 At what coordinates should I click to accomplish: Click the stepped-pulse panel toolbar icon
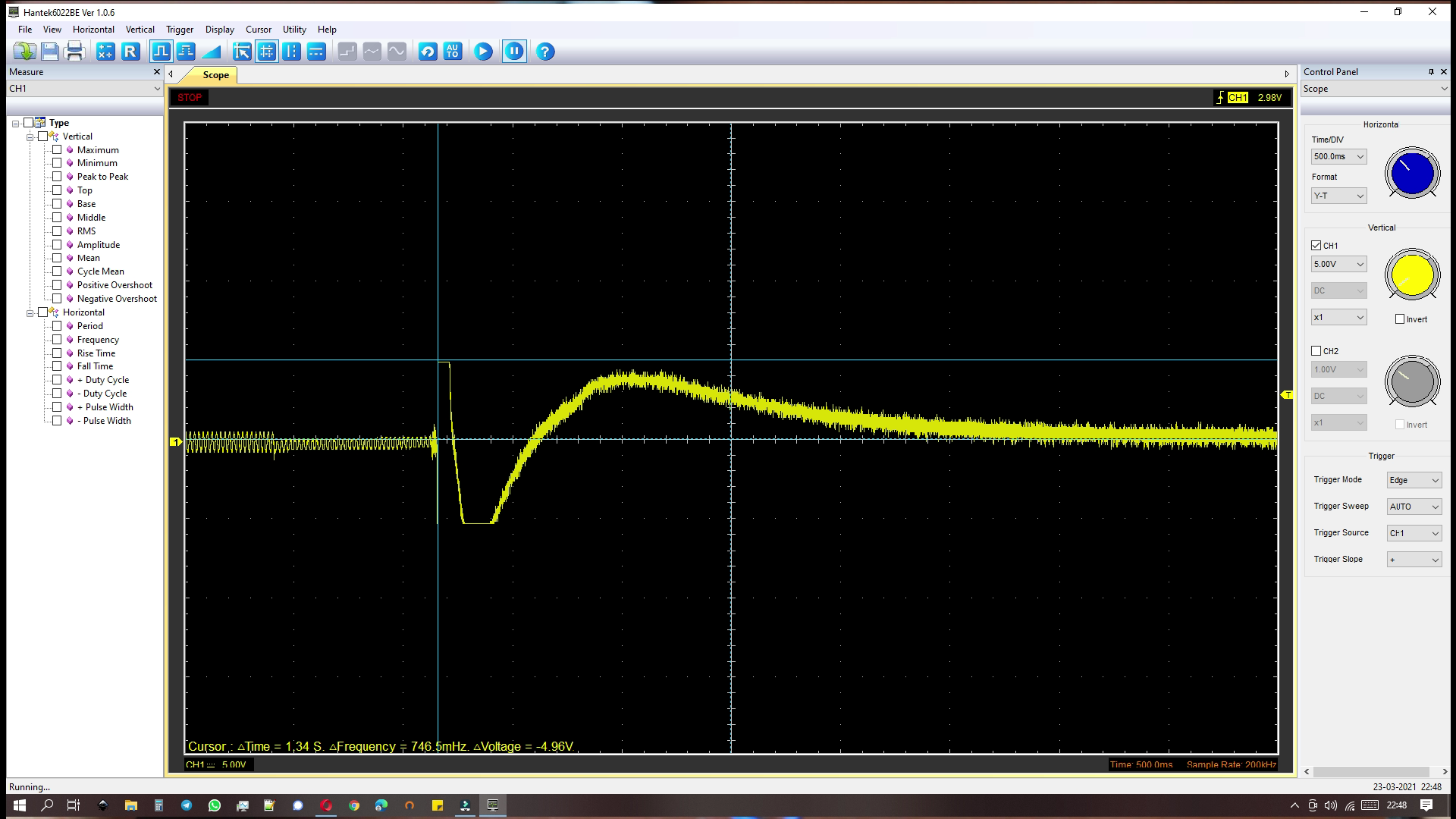186,52
